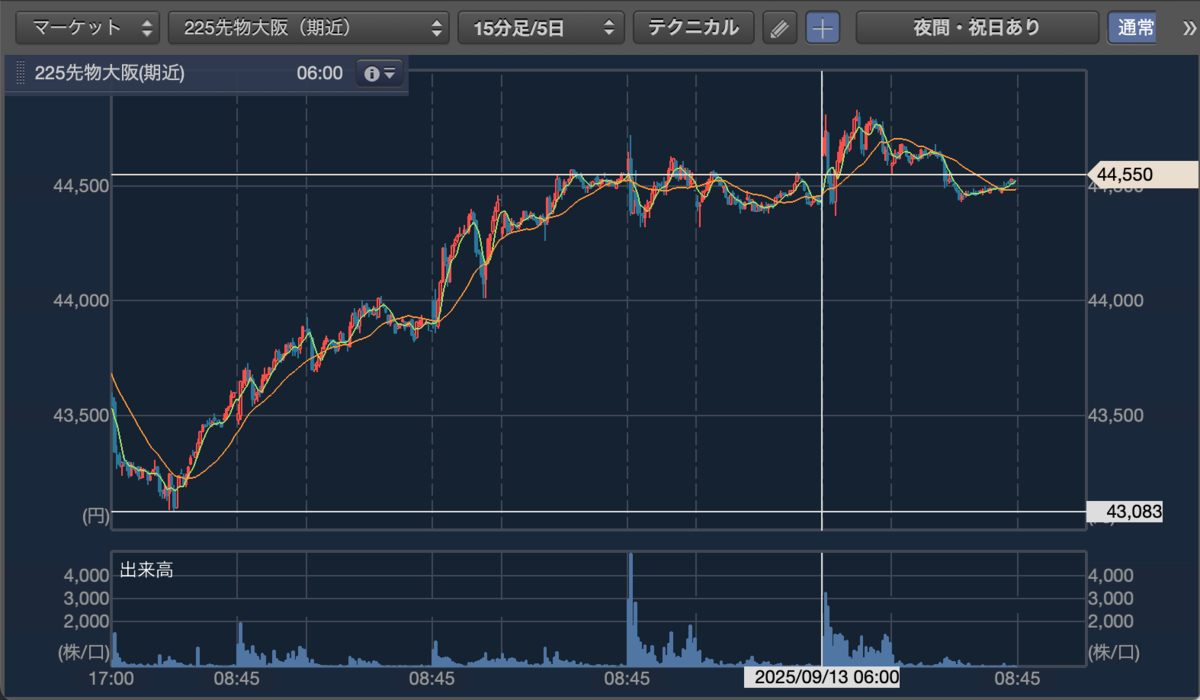Click the 44,550 price label
1200x700 pixels.
click(1142, 175)
